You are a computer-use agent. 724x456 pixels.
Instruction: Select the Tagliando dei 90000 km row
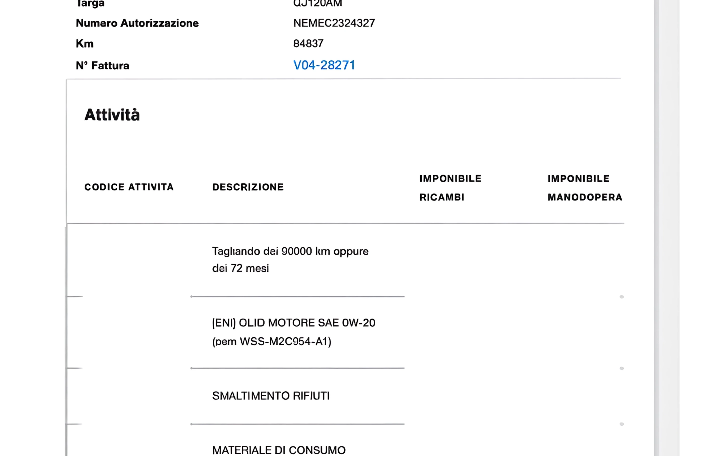290,260
